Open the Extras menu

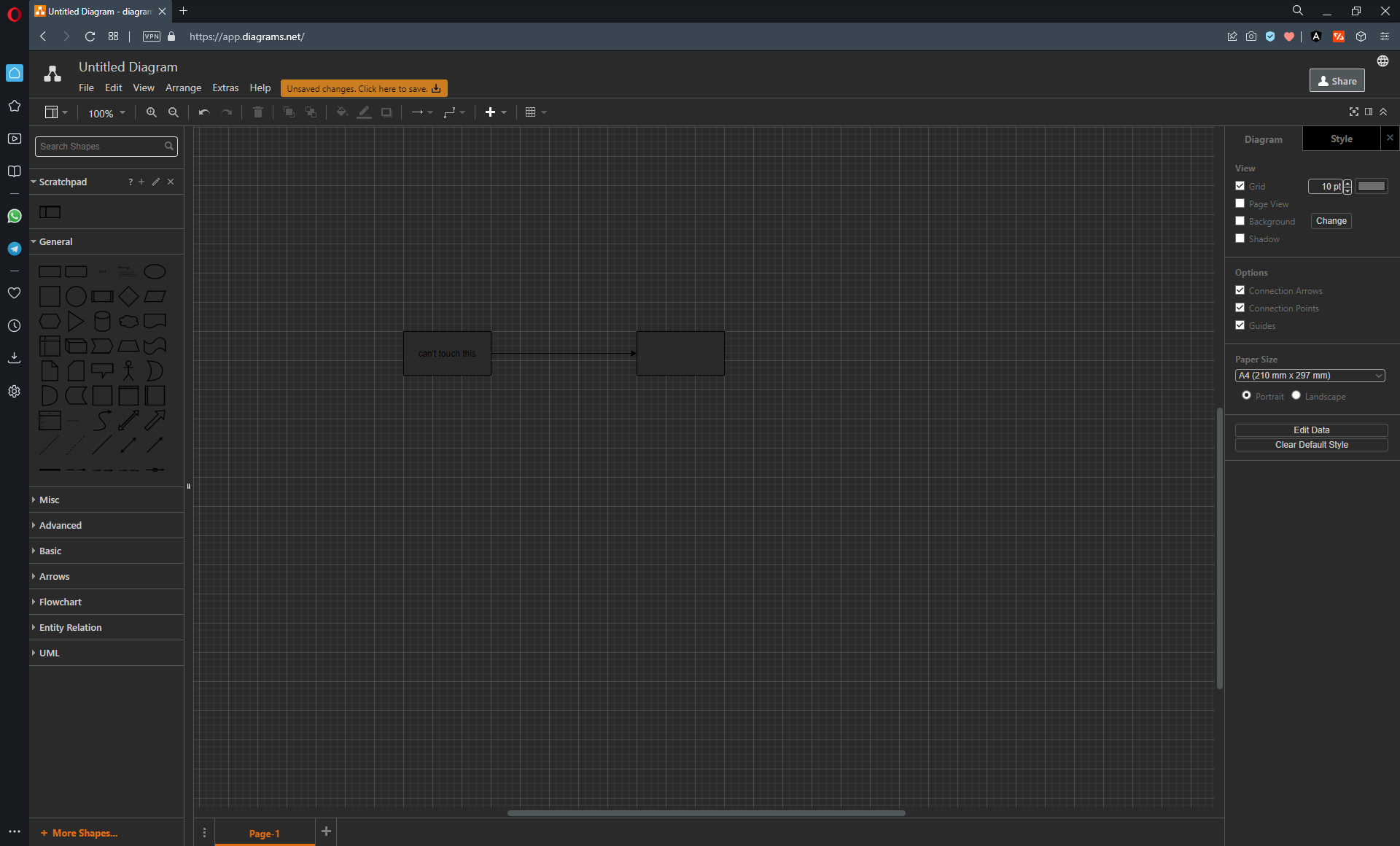coord(225,88)
